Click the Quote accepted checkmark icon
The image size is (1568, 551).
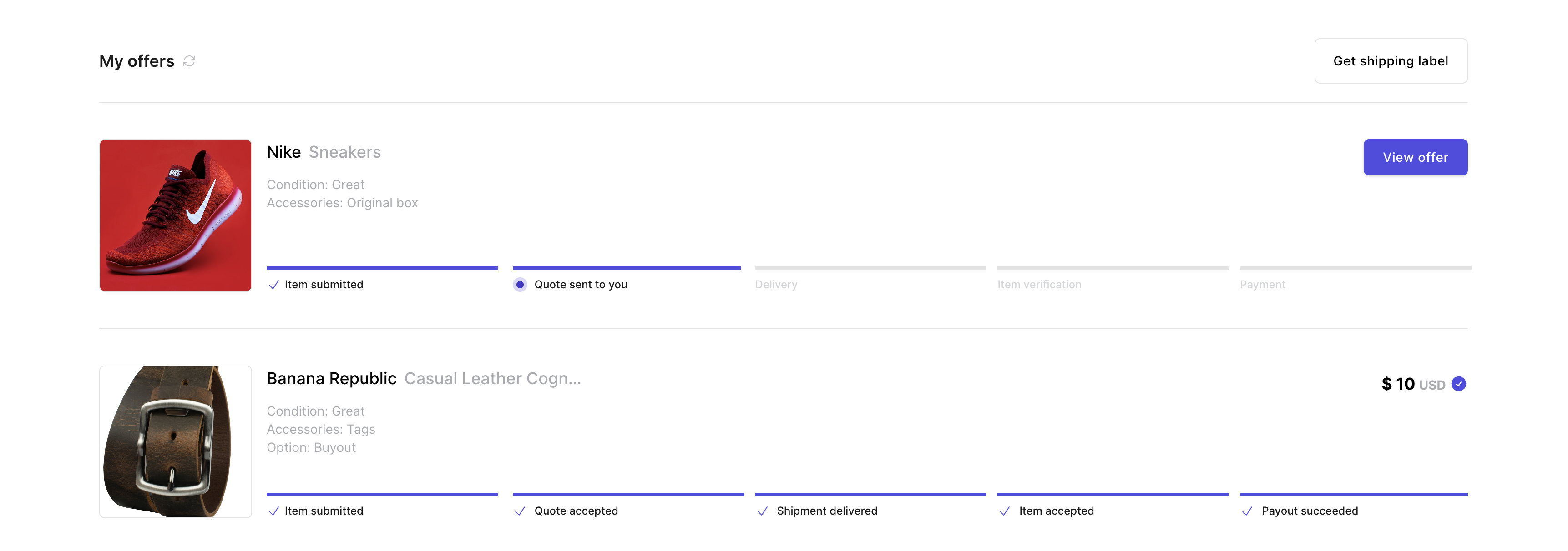point(520,511)
